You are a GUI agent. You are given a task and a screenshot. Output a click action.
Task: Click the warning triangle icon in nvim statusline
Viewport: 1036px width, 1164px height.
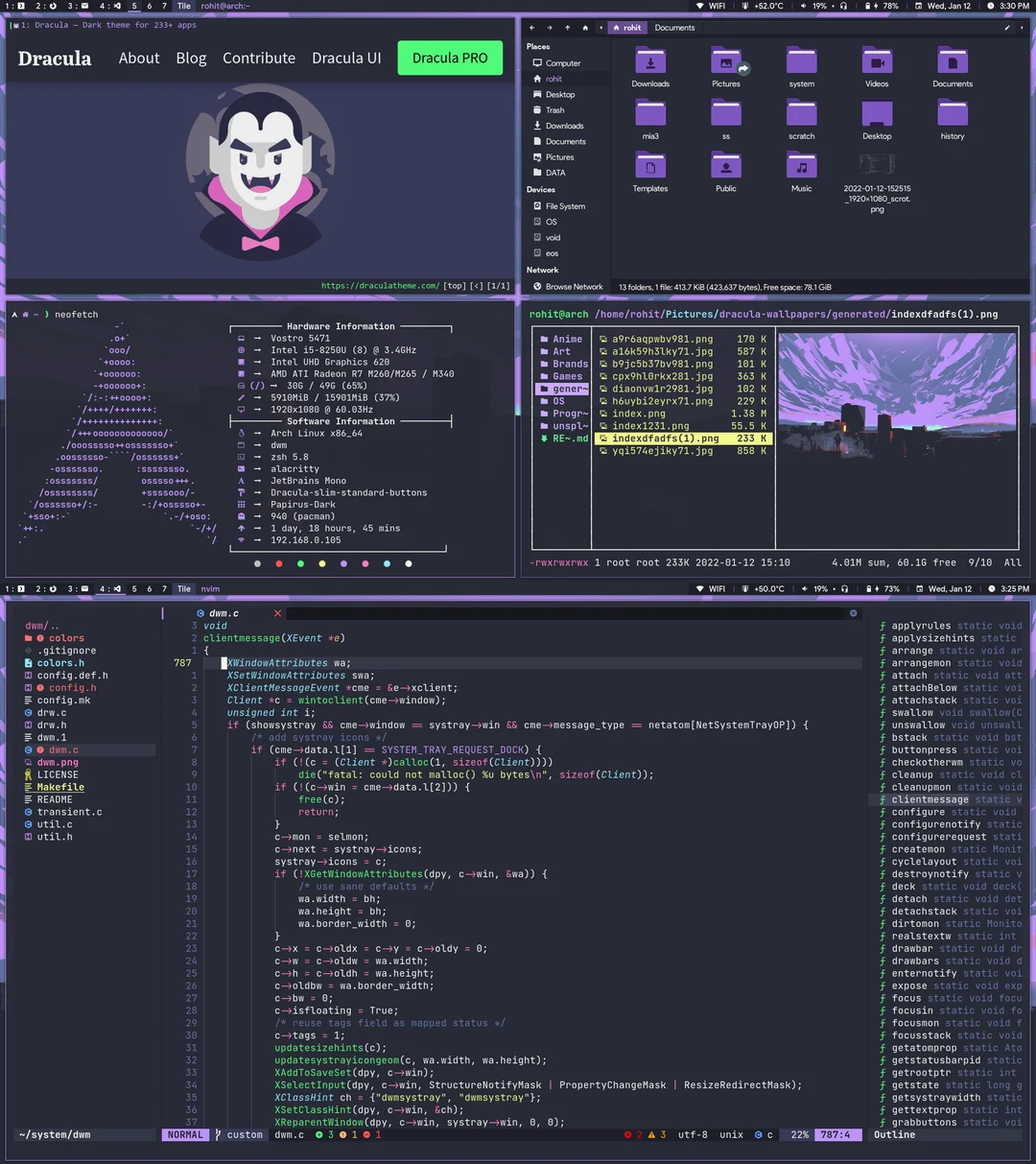point(651,1134)
